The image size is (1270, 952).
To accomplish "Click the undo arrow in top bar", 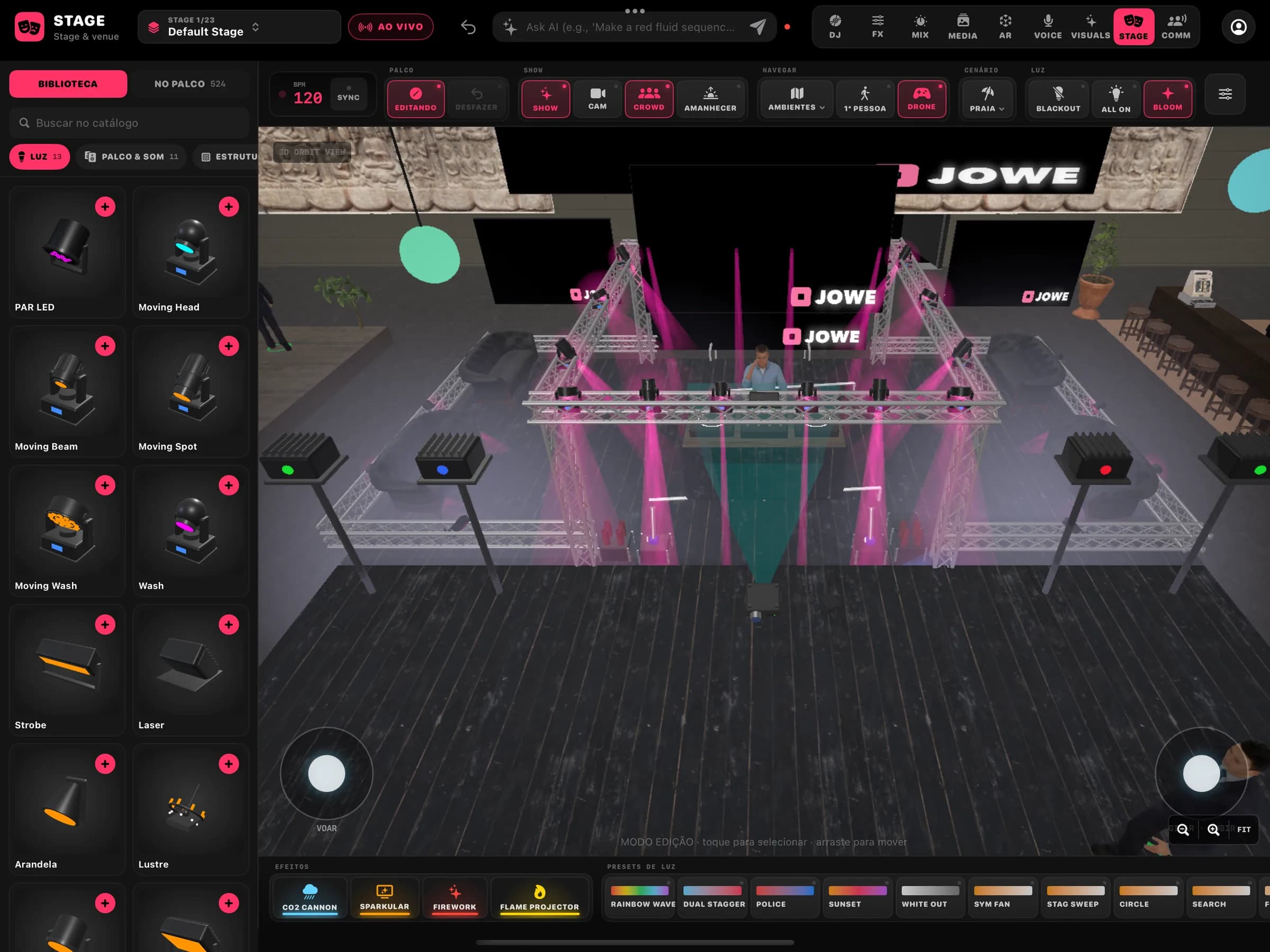I will click(x=468, y=27).
